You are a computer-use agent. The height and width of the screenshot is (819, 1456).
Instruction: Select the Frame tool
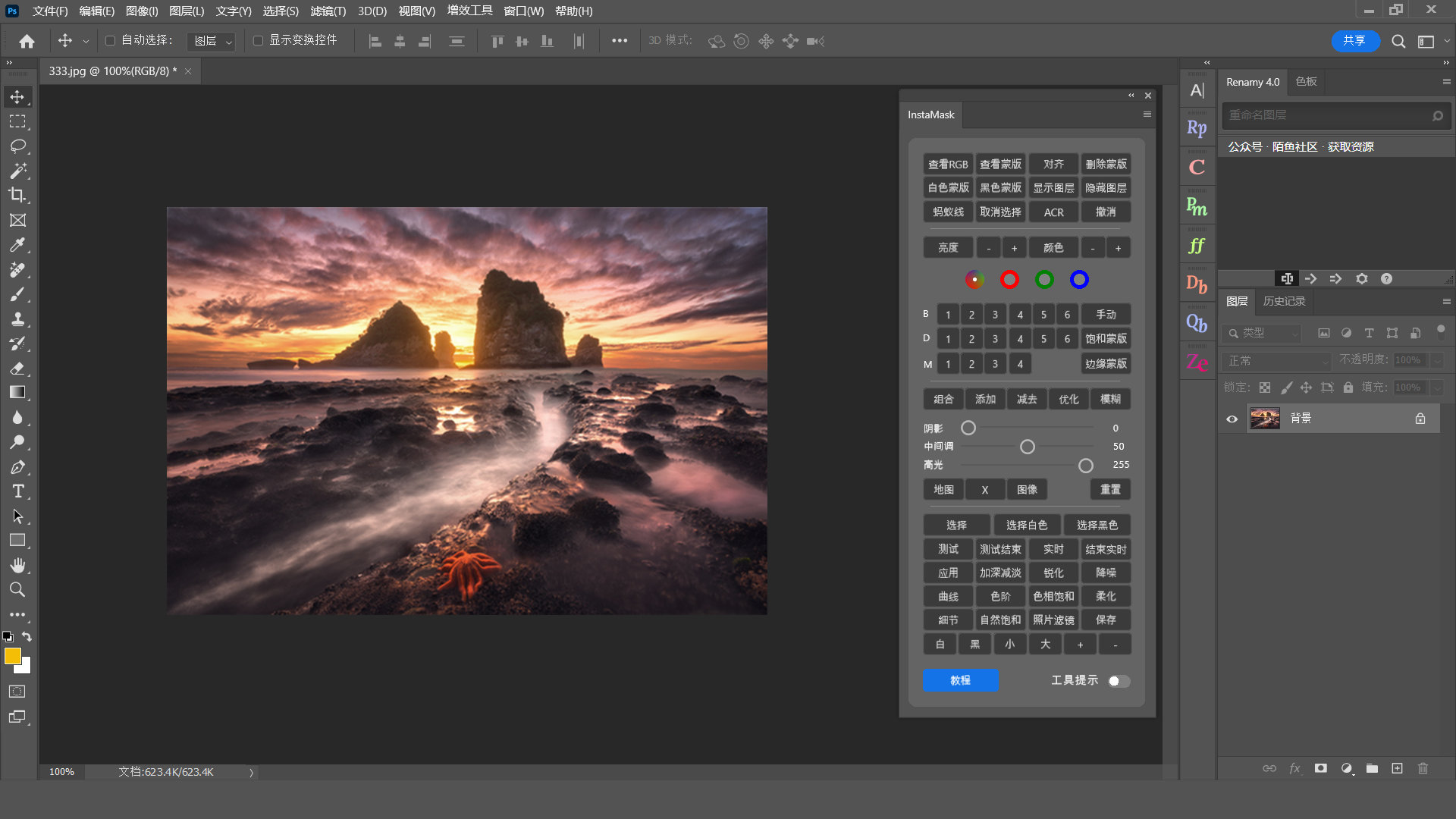17,220
